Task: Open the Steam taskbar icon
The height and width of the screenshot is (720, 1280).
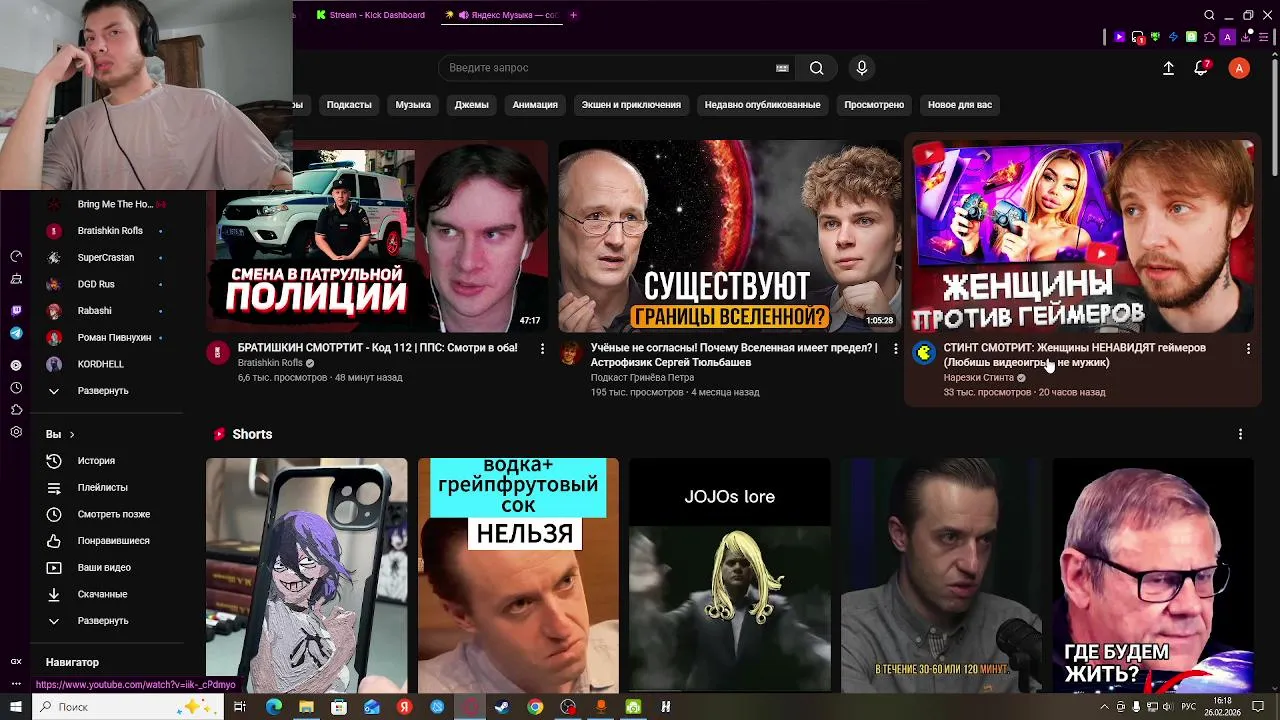Action: point(502,707)
